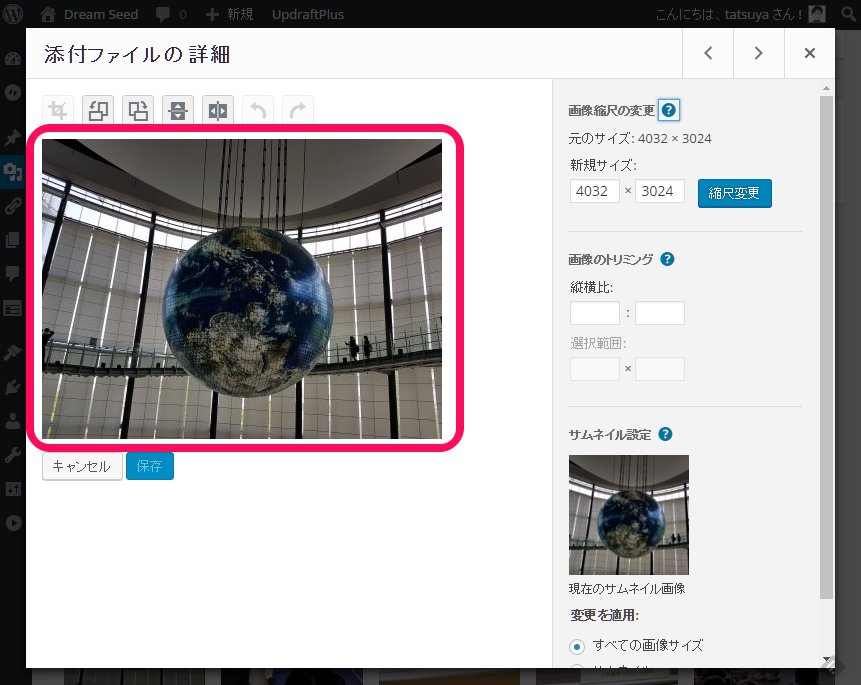Screen dimensions: 861x685
Task: Open the 新規 menu in admin bar
Action: point(230,14)
